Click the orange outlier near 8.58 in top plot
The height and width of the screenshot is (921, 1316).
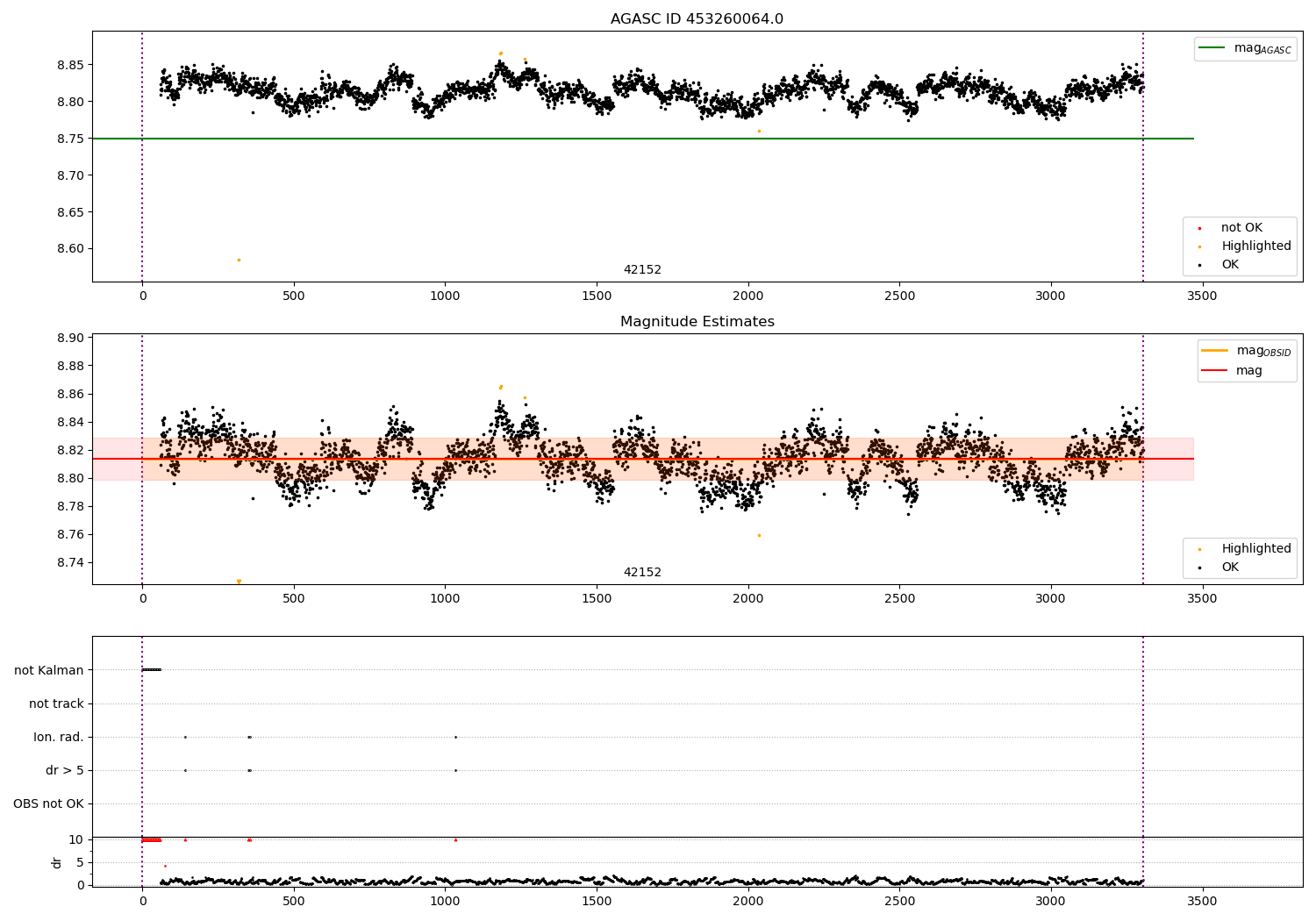pos(239,260)
